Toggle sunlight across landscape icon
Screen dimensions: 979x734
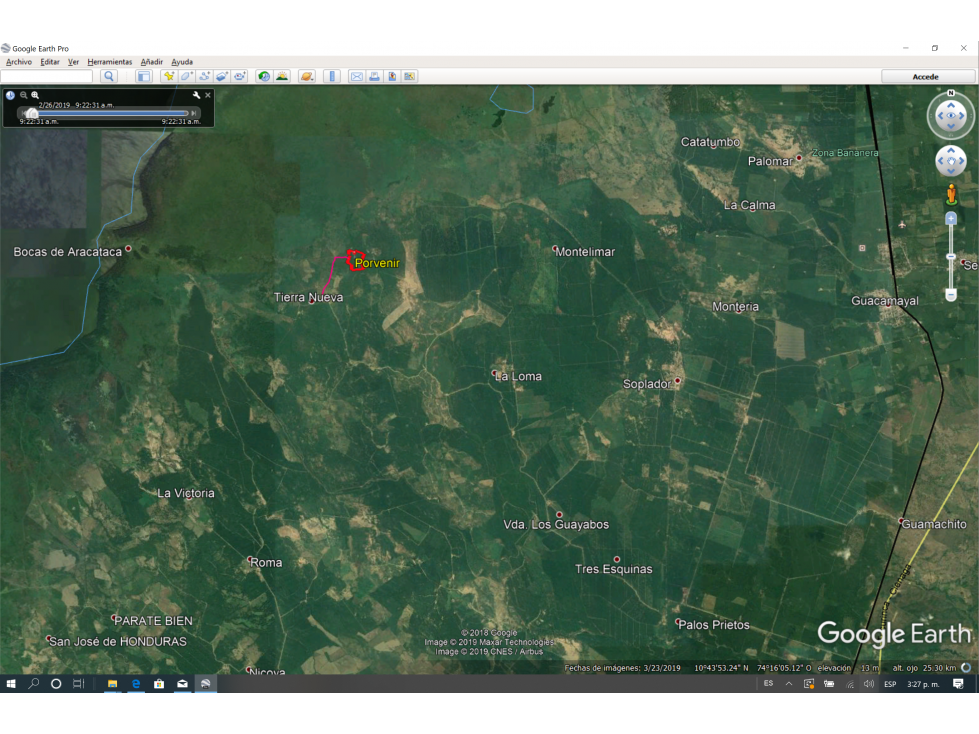(282, 76)
